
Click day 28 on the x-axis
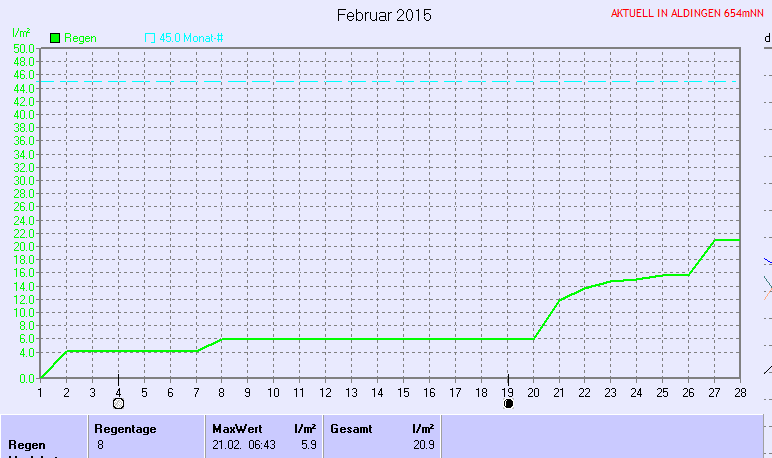click(x=740, y=392)
